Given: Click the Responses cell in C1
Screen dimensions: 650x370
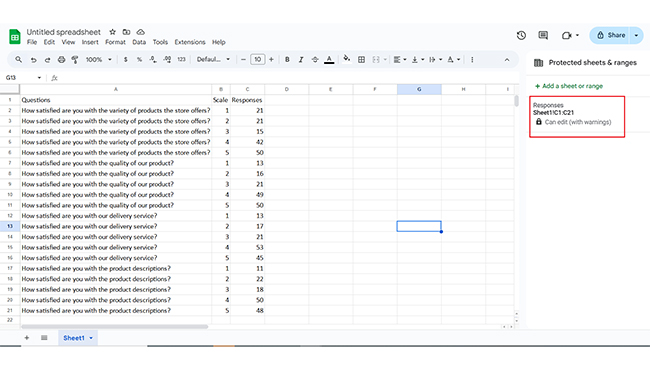Looking at the screenshot, I should pyautogui.click(x=247, y=100).
